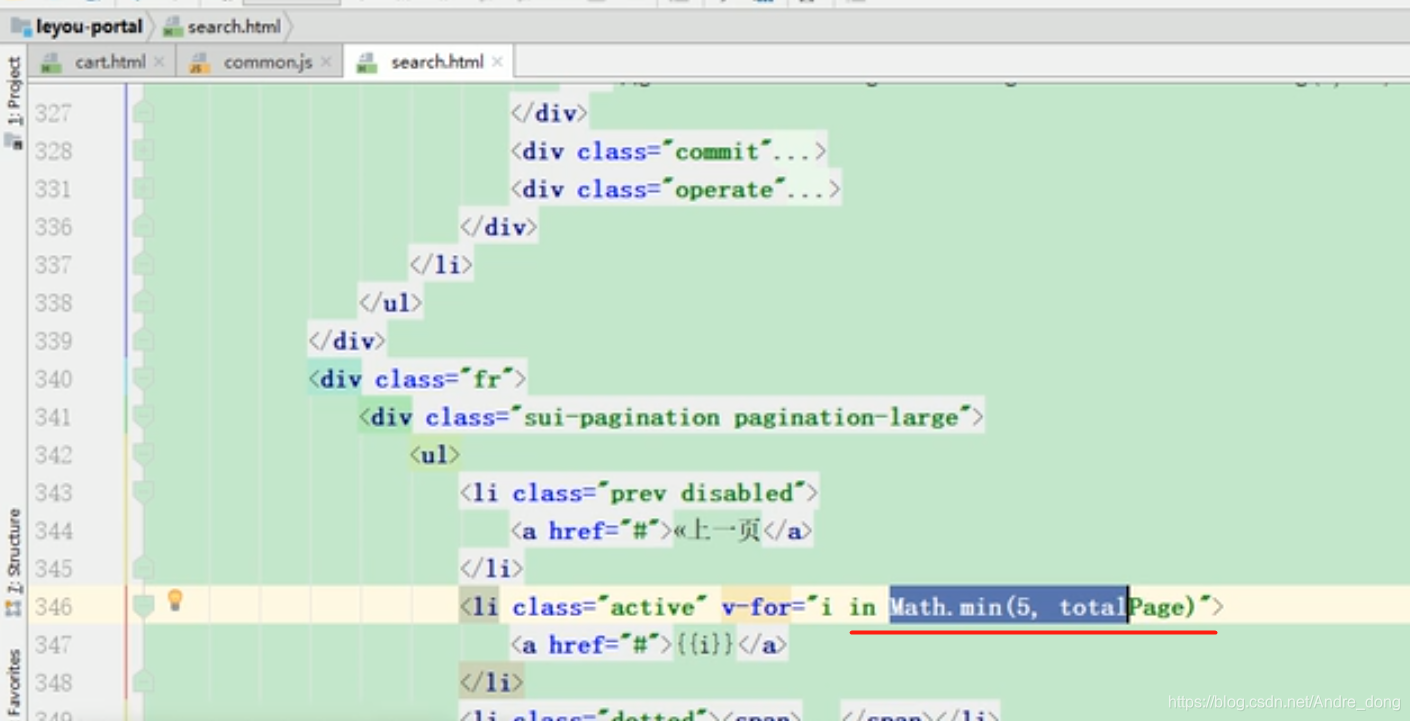Click the leyou-portal folder icon in breadcrumb
The image size is (1410, 721).
[x=21, y=26]
